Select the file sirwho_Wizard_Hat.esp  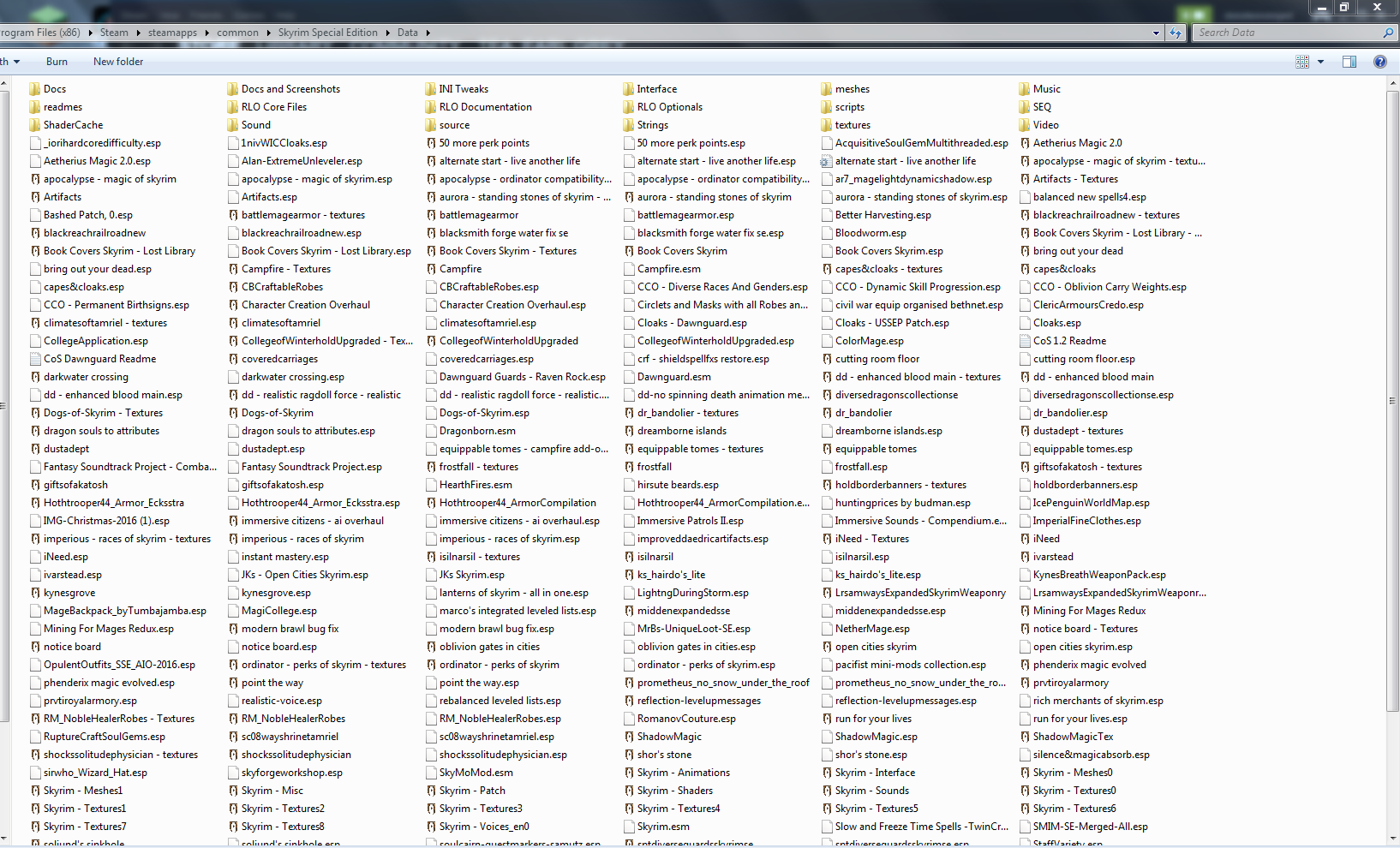[95, 773]
